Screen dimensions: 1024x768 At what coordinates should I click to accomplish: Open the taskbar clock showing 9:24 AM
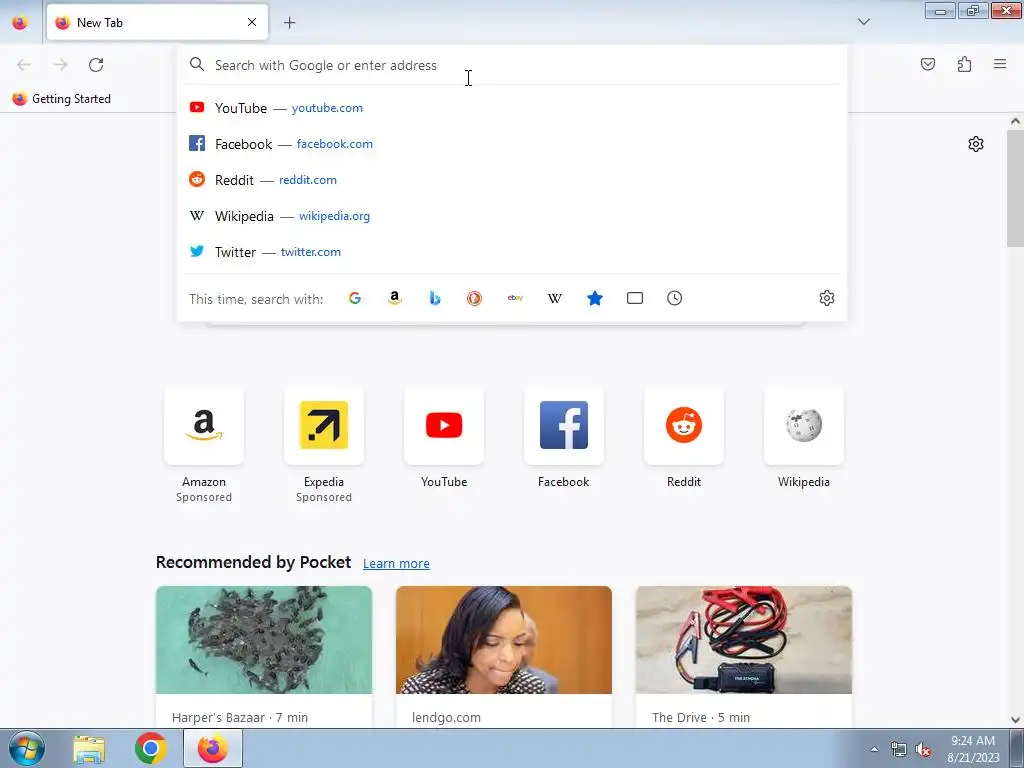[973, 748]
